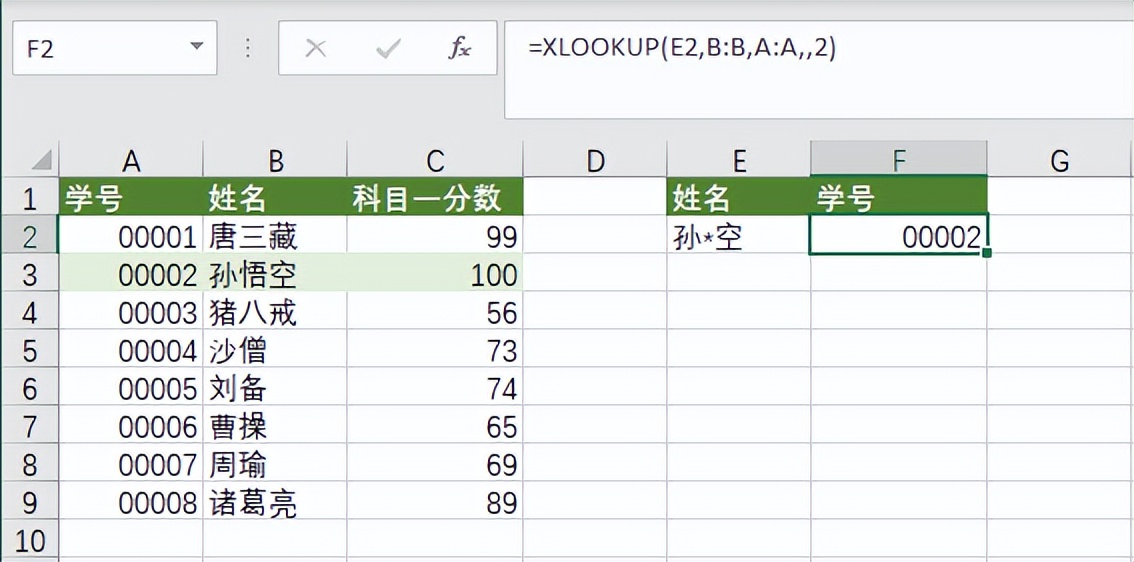Select row 6 header
Image resolution: width=1134 pixels, height=562 pixels.
click(x=30, y=386)
